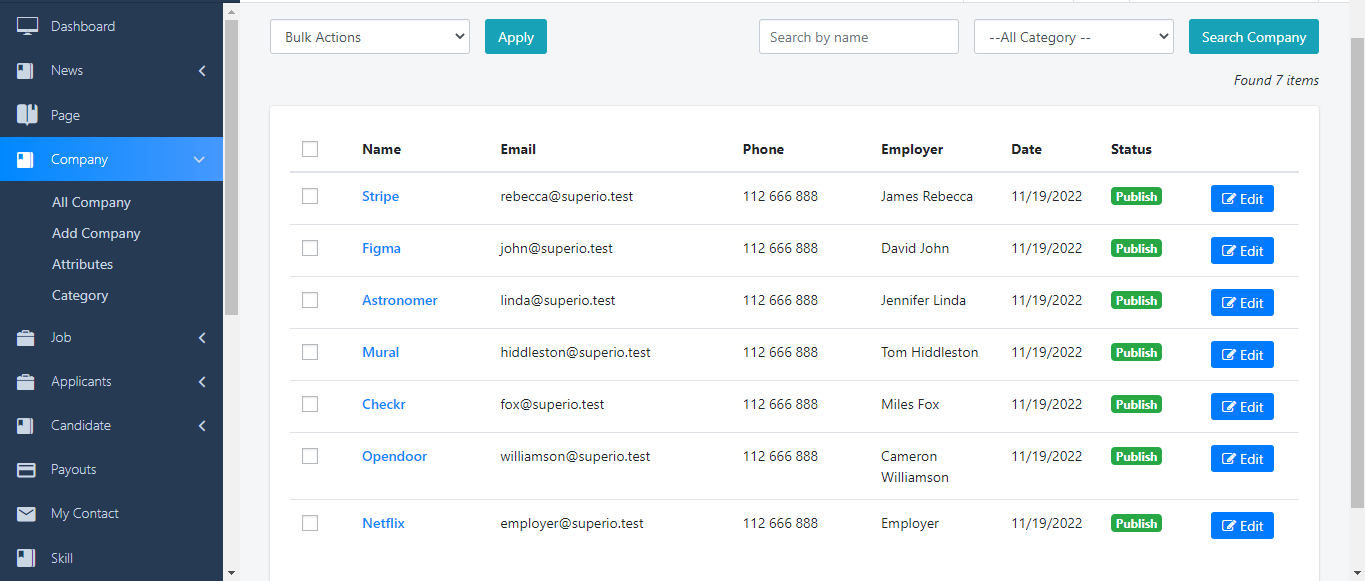Click the Candidate icon in sidebar
The image size is (1365, 581).
[x=27, y=426]
